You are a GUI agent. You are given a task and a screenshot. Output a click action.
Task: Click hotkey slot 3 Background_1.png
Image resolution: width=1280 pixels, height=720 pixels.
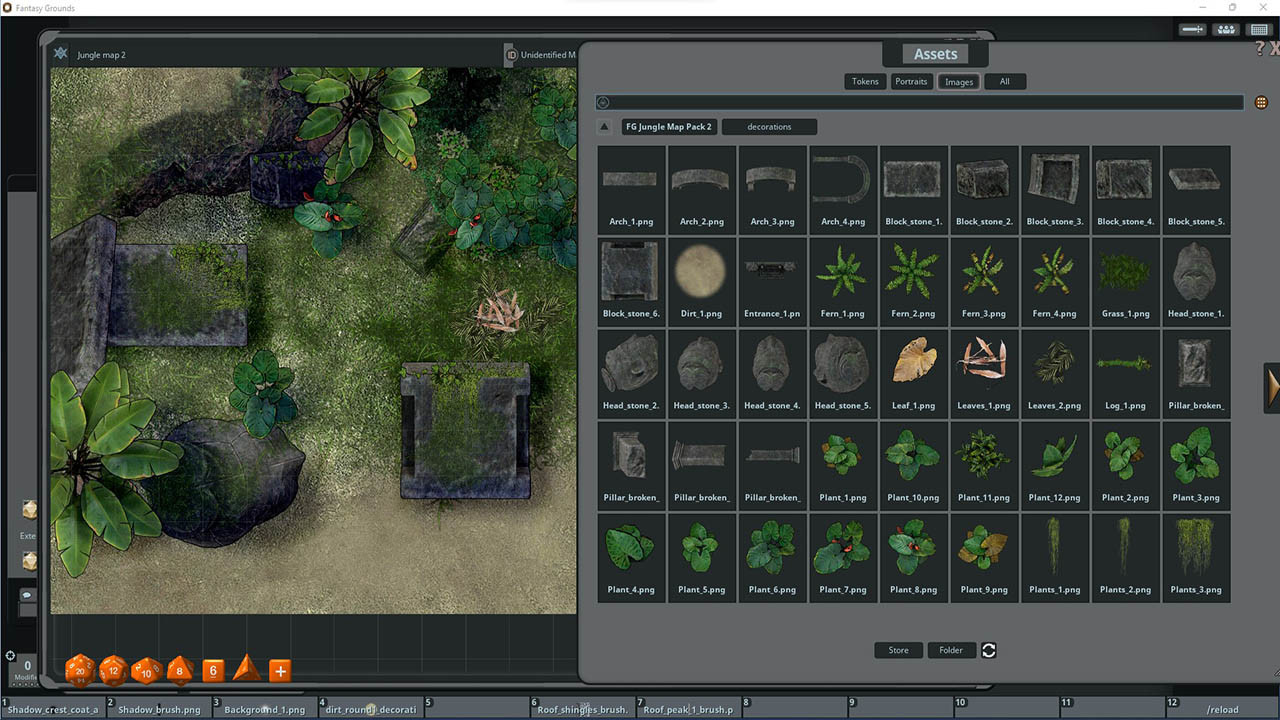pyautogui.click(x=265, y=708)
